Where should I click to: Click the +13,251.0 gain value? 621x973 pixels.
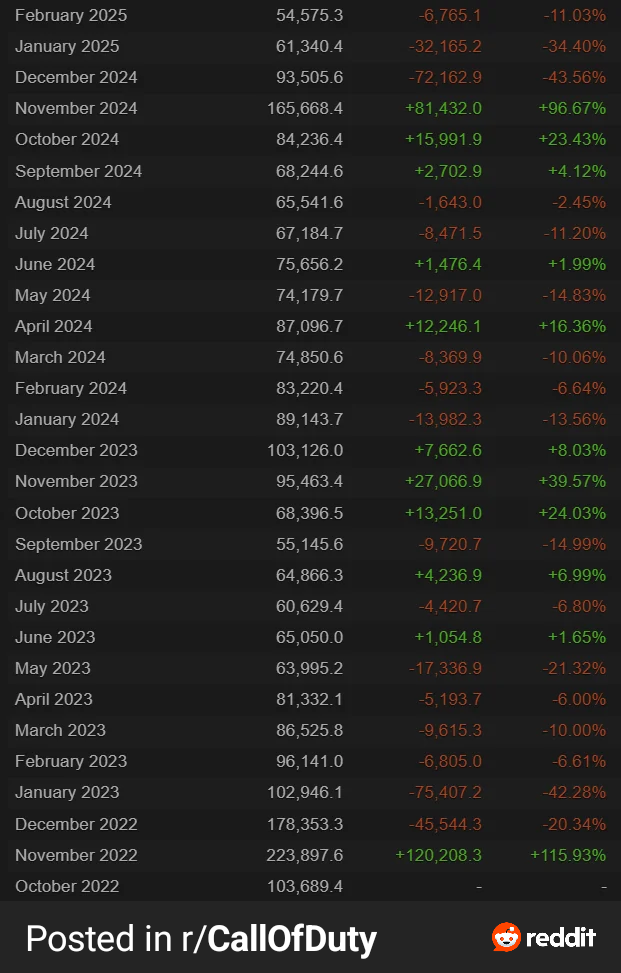point(444,513)
